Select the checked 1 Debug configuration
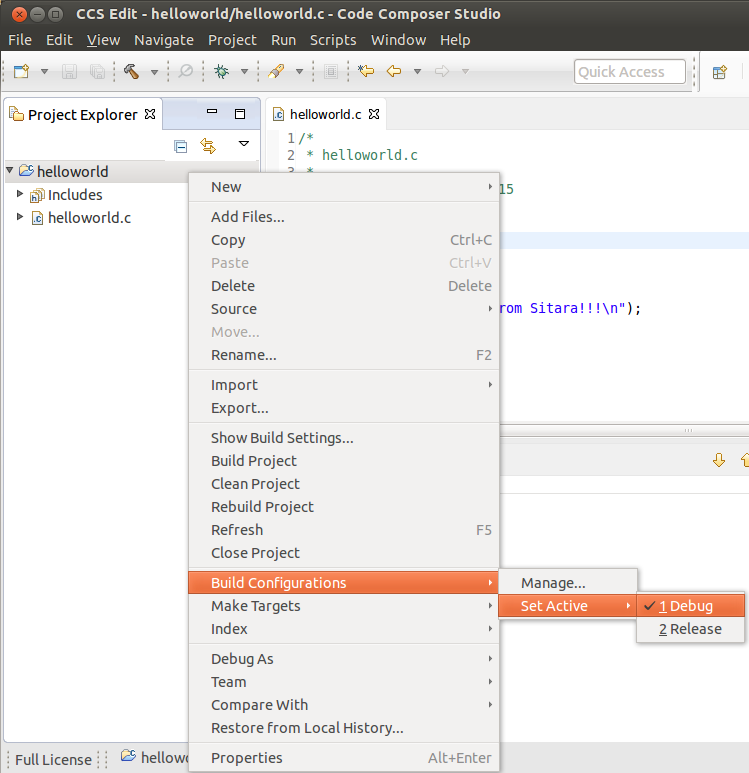The image size is (749, 773). click(690, 606)
